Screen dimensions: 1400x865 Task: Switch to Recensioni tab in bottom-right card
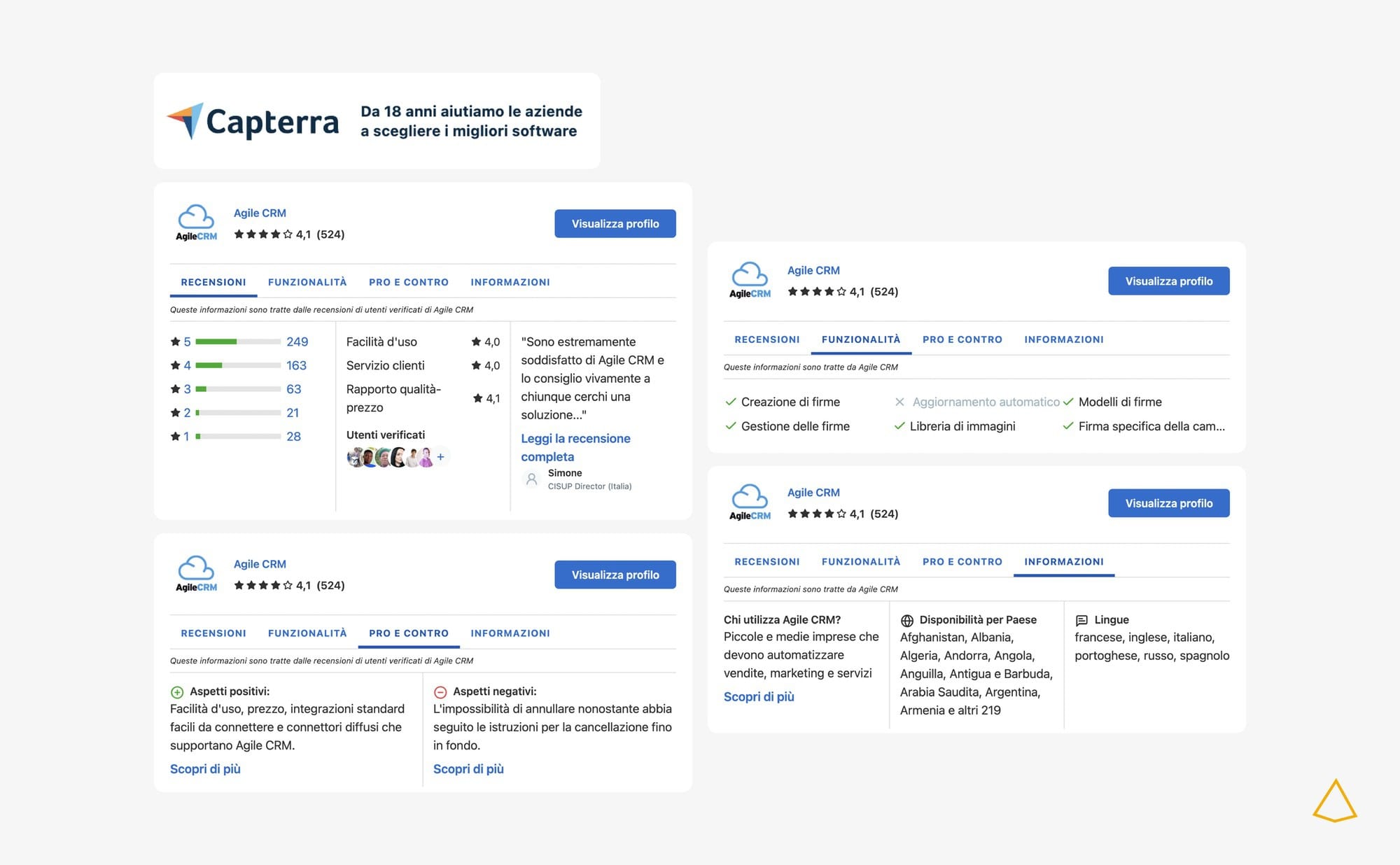(767, 561)
